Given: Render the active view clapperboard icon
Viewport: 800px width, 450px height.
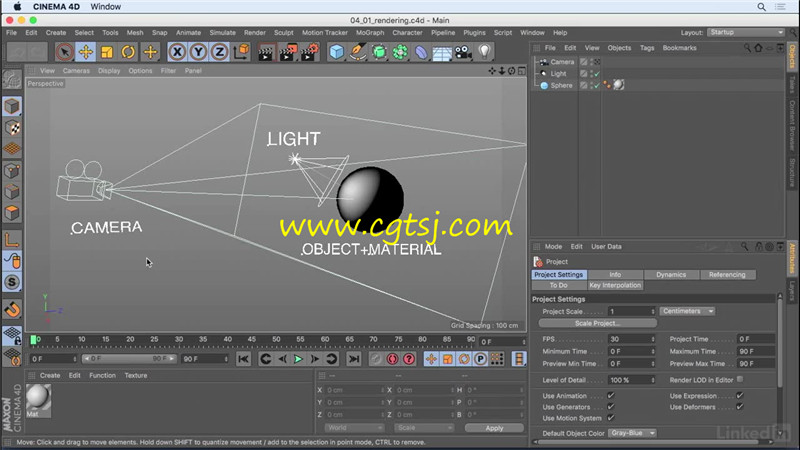Looking at the screenshot, I should click(x=266, y=52).
